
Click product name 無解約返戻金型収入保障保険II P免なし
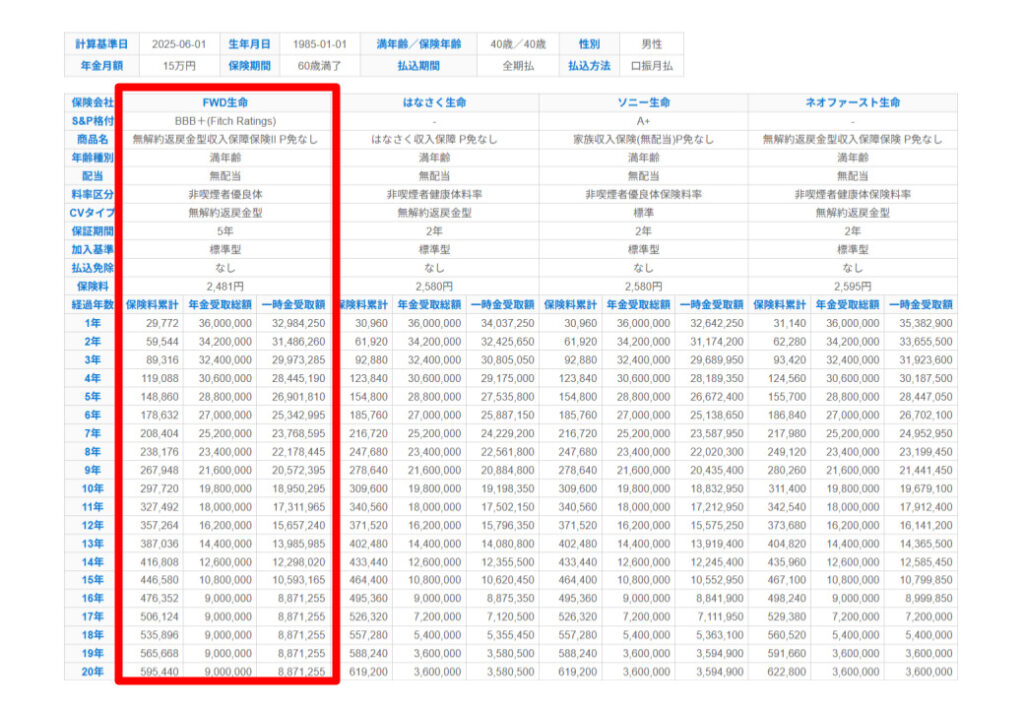coord(225,139)
